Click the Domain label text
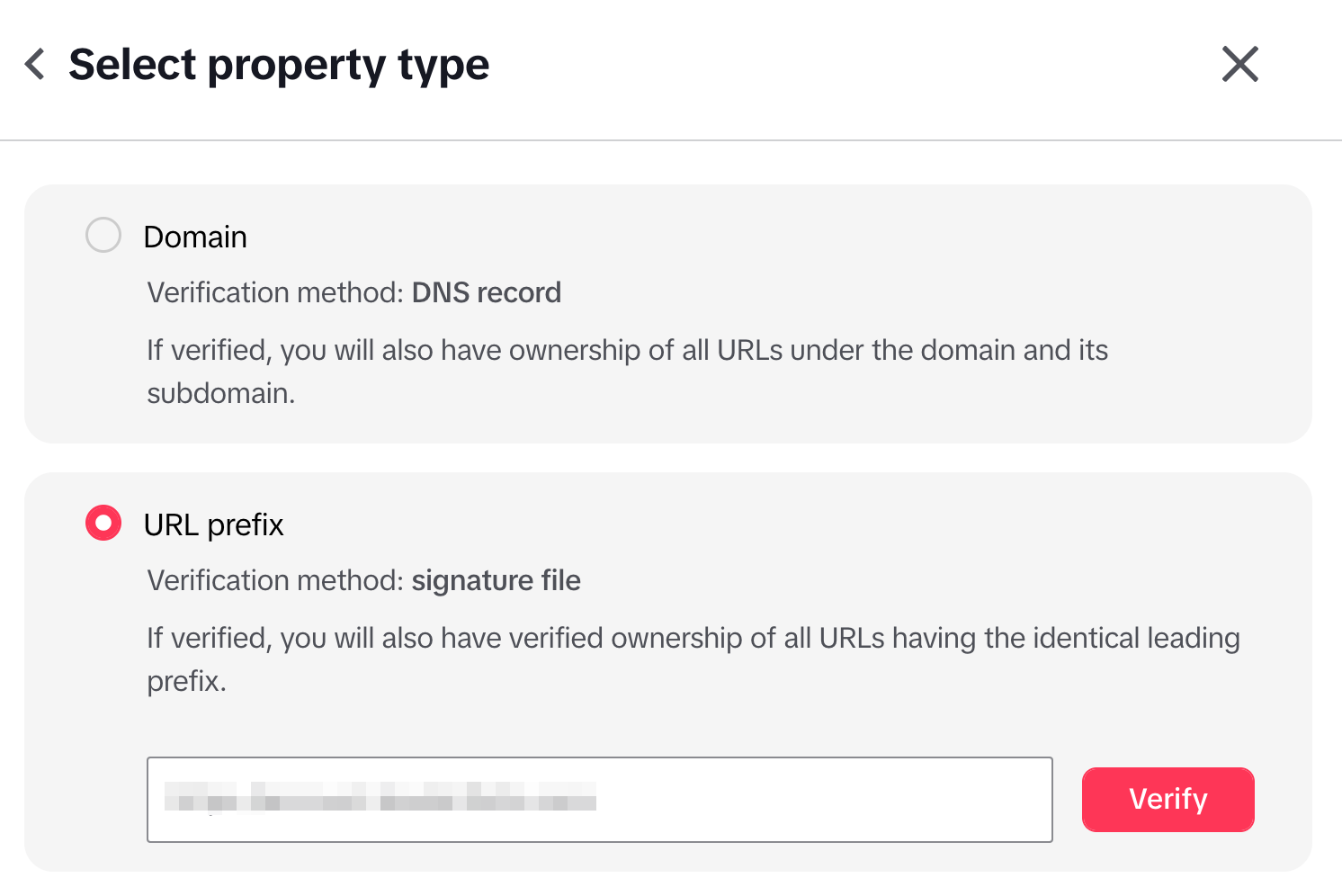 pyautogui.click(x=195, y=236)
